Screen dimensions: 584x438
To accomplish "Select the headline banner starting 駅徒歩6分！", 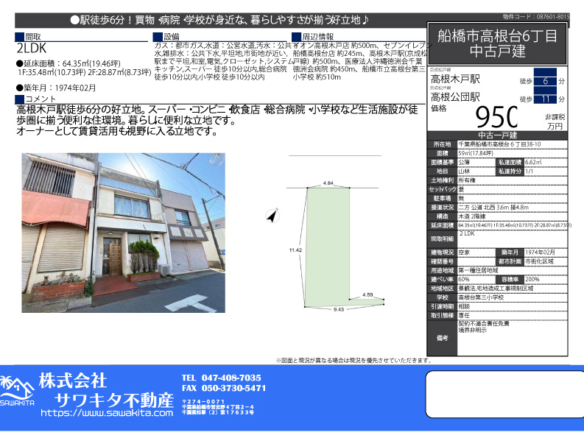I will pos(220,20).
